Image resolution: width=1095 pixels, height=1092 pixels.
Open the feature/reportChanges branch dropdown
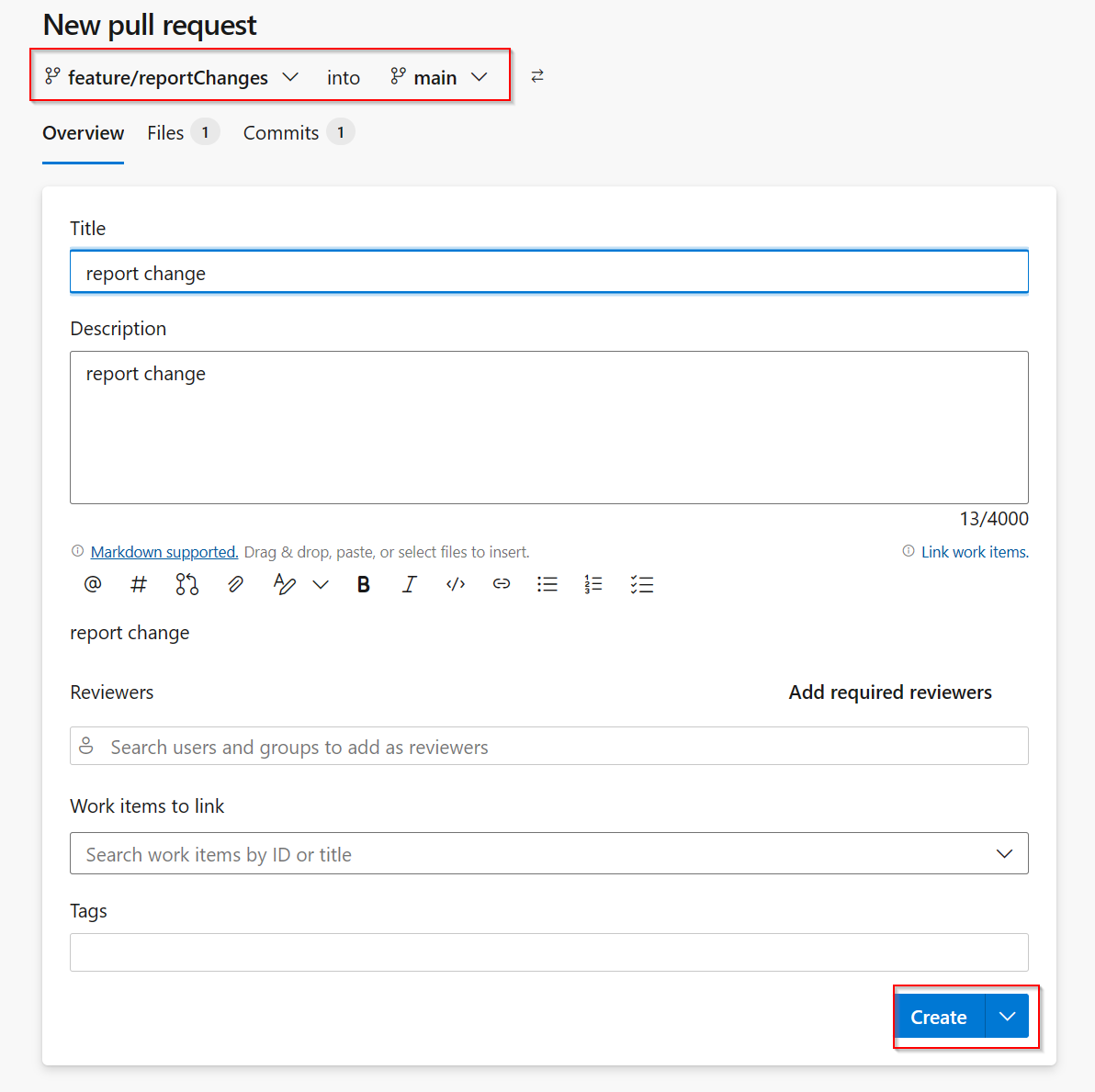(291, 77)
